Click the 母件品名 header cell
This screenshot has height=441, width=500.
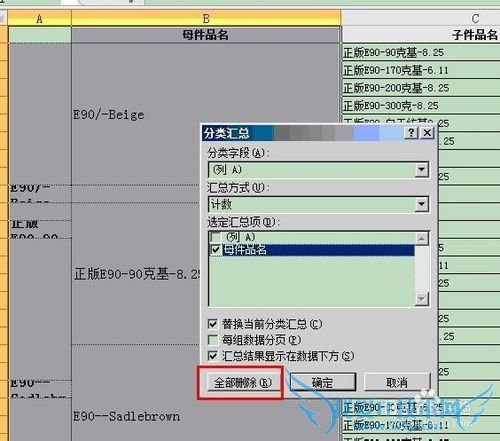205,35
